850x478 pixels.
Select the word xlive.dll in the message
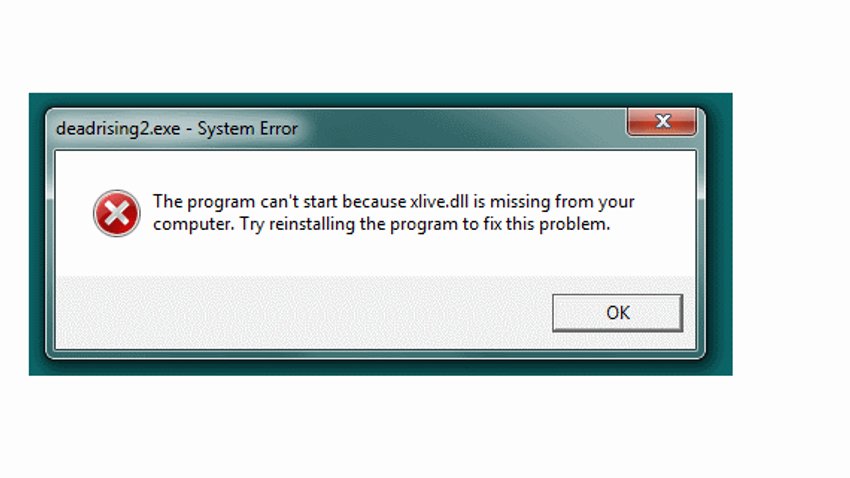(x=439, y=202)
